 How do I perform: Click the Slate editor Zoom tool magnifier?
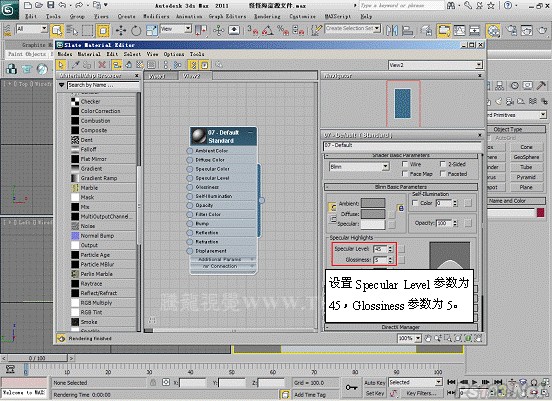438,338
